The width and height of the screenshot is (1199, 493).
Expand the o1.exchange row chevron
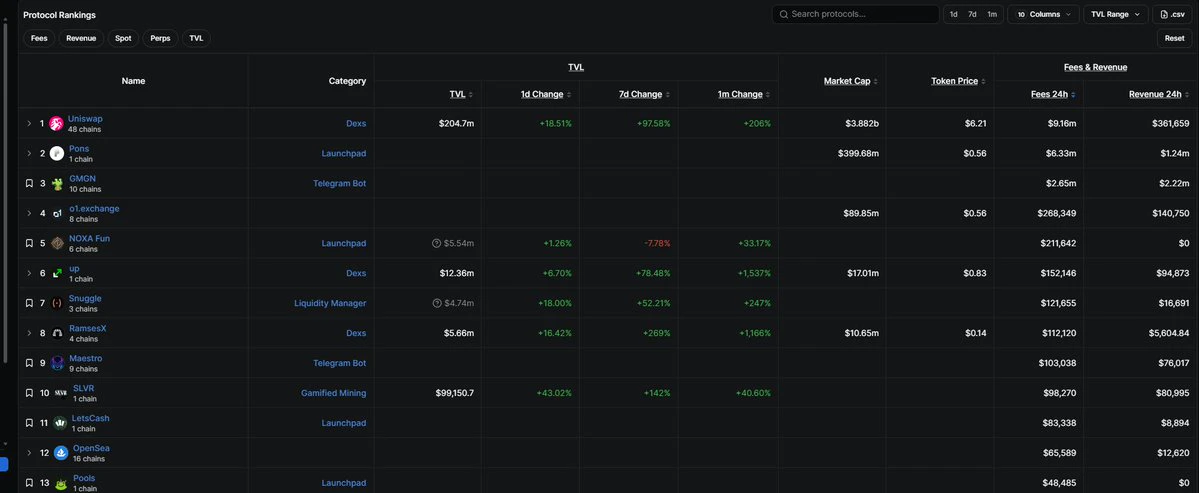[29, 213]
